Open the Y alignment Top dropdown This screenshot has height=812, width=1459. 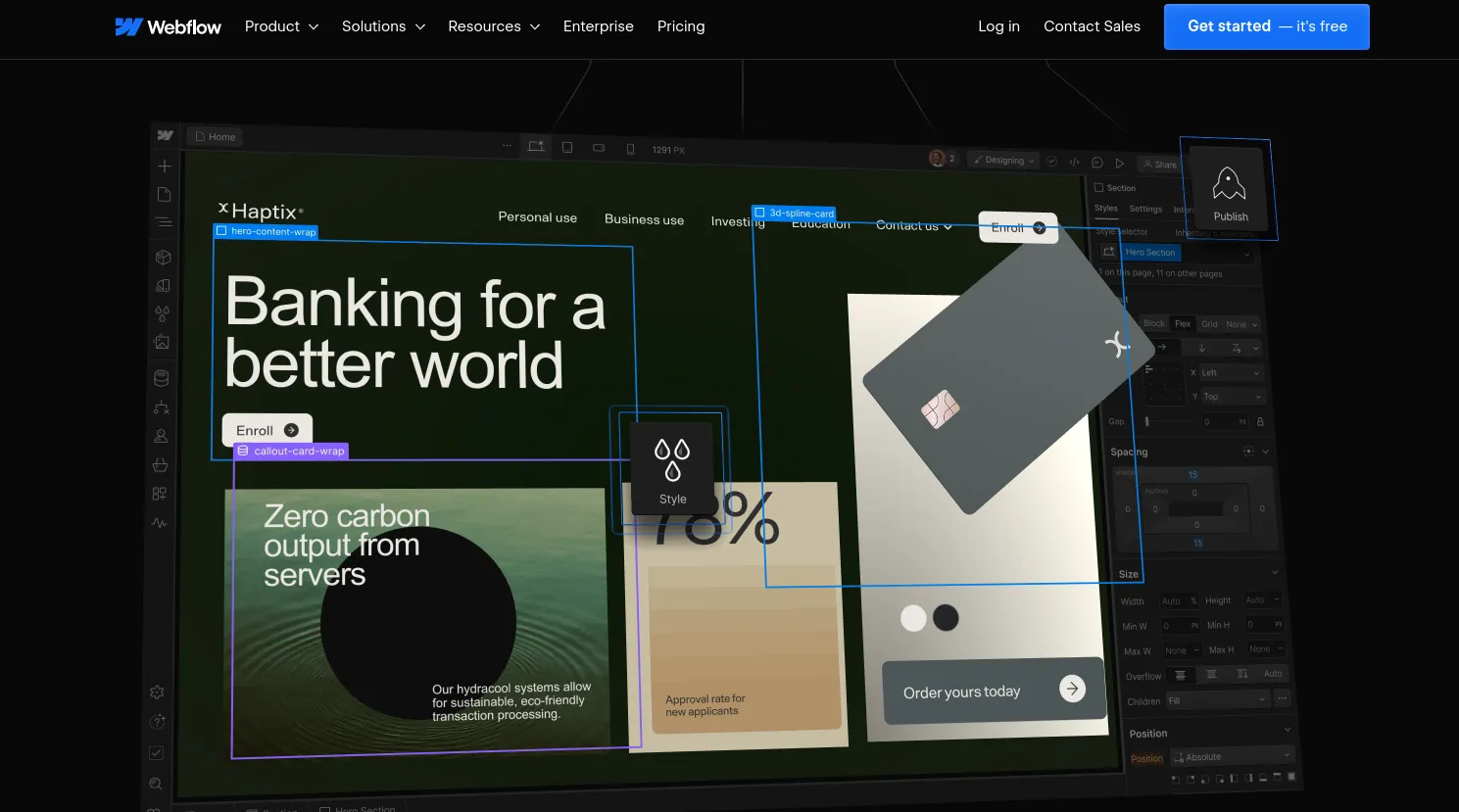(1233, 397)
